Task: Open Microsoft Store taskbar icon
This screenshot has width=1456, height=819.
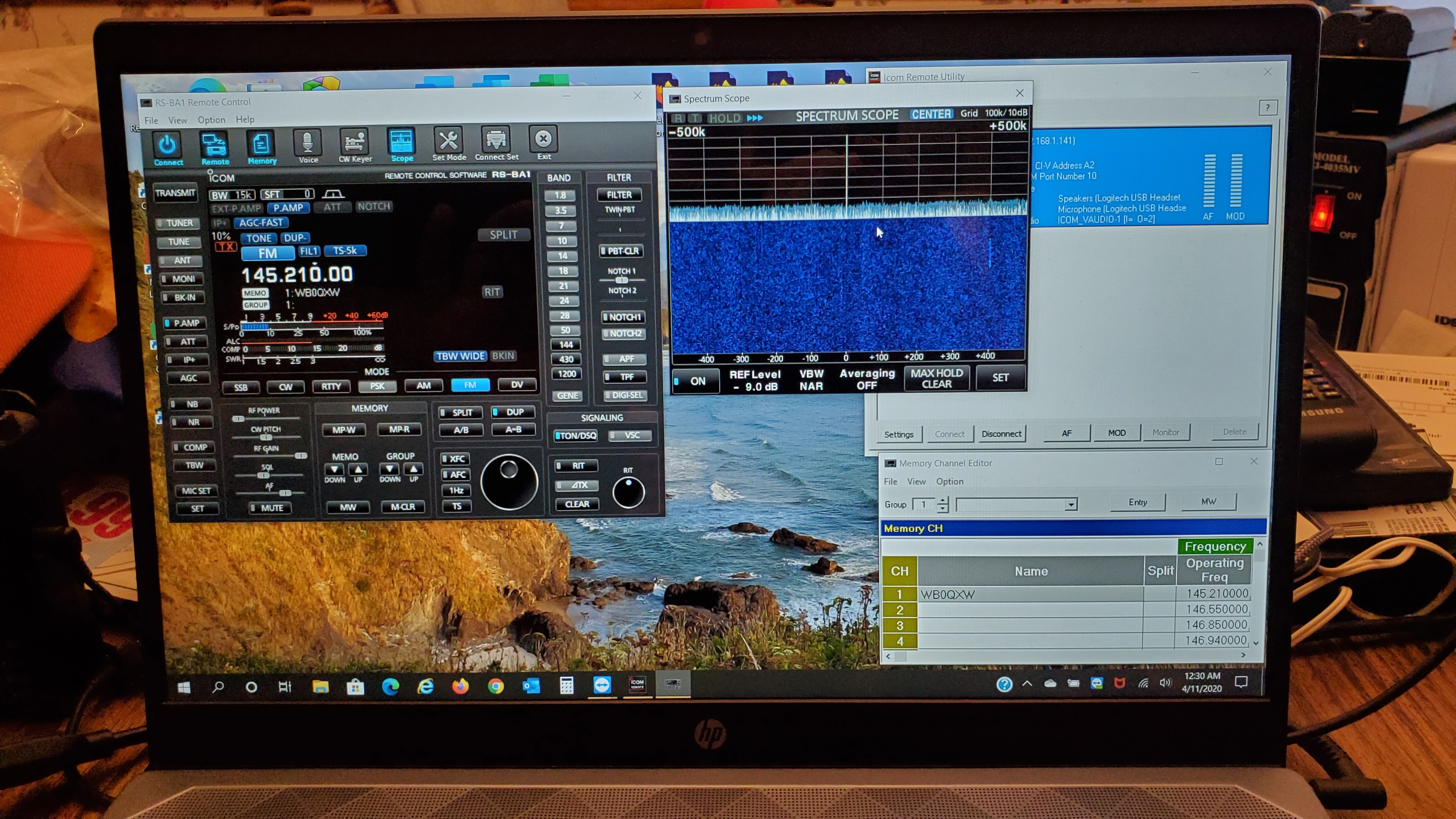Action: [356, 687]
